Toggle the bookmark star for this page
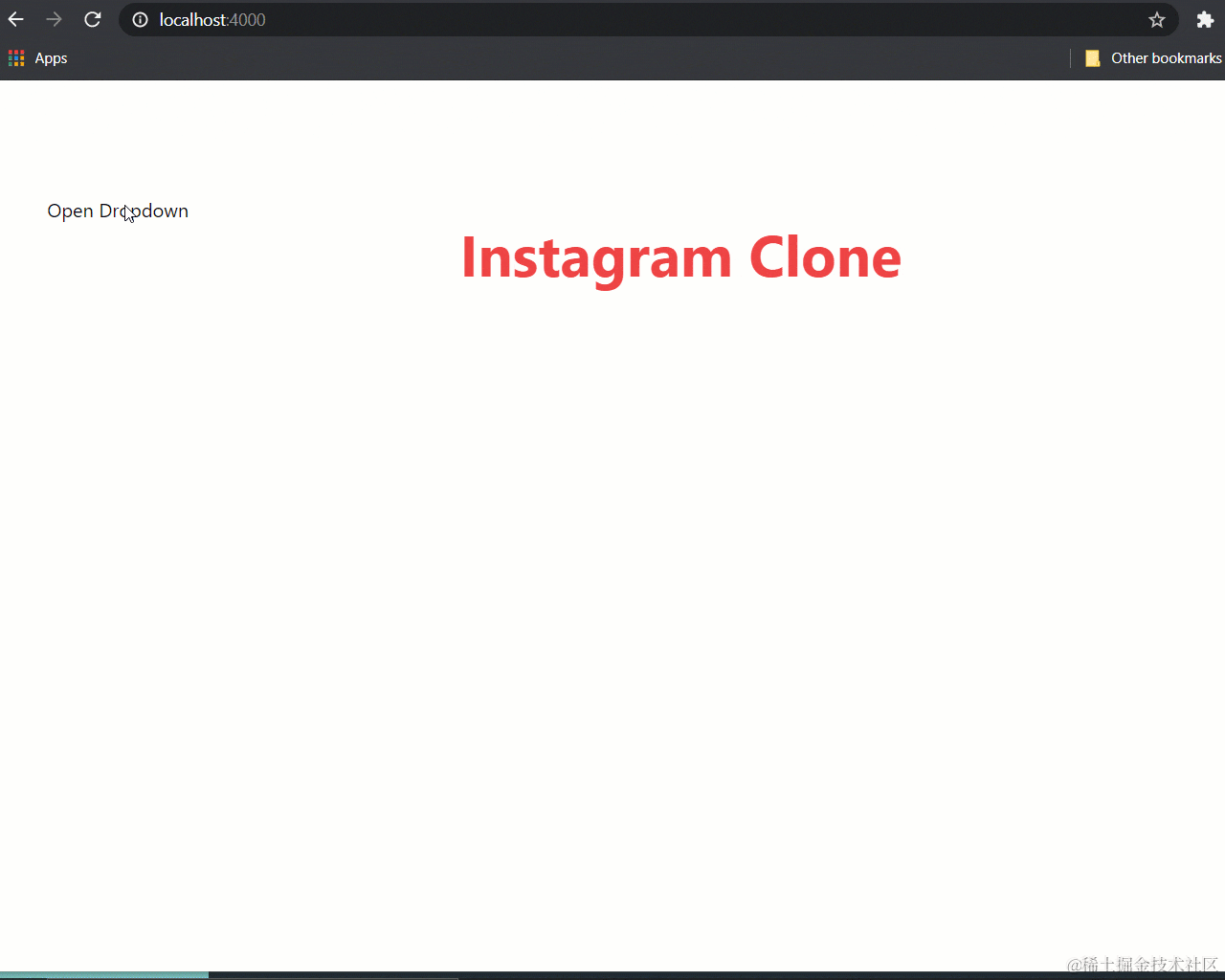This screenshot has height=980, width=1225. [1156, 19]
